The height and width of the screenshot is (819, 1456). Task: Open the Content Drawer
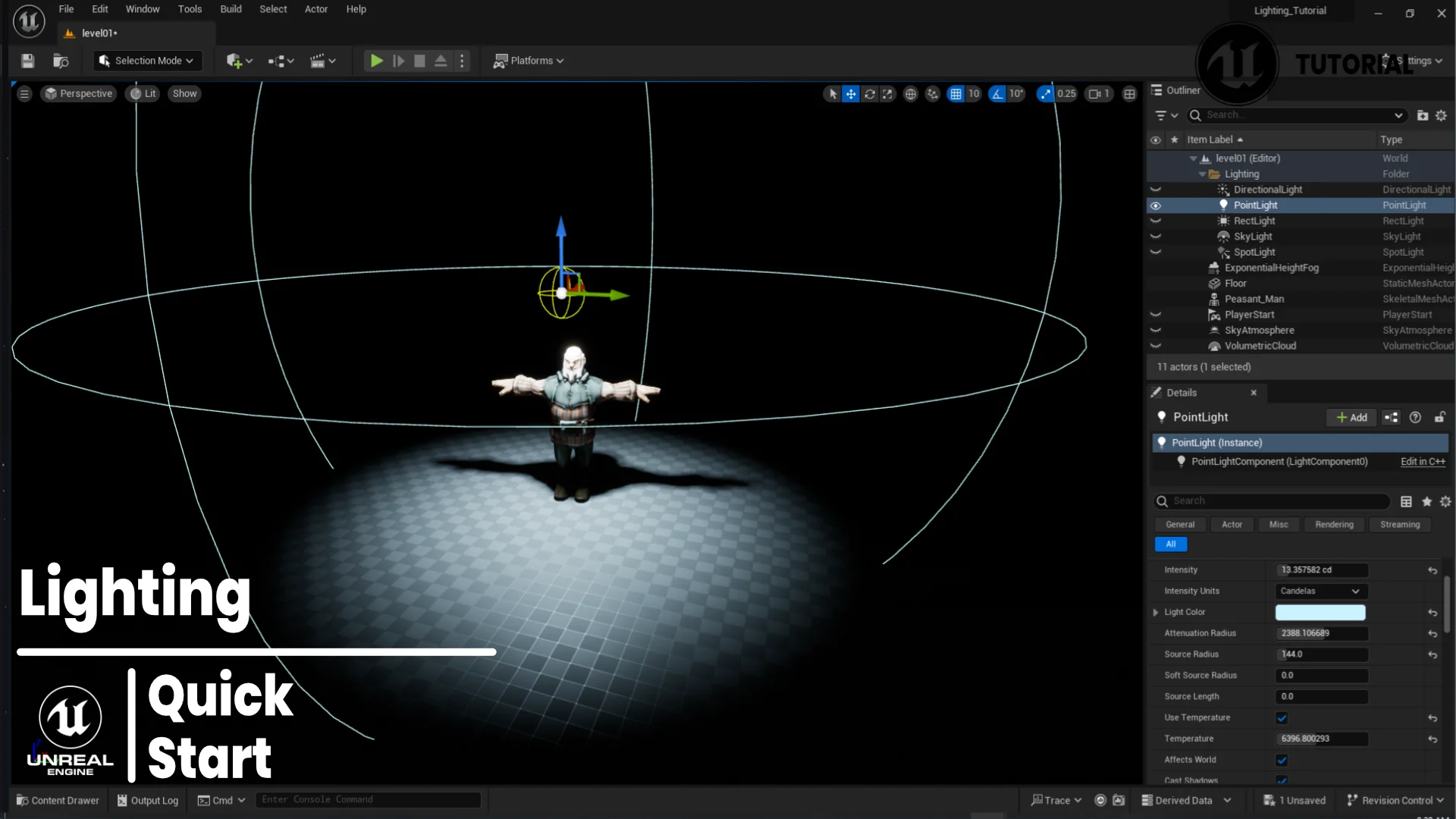[x=57, y=799]
